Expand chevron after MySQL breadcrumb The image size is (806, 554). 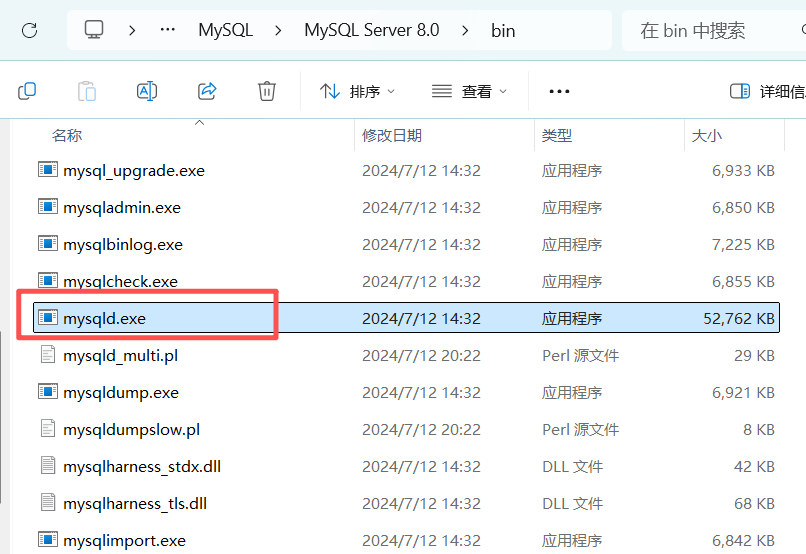(x=278, y=30)
